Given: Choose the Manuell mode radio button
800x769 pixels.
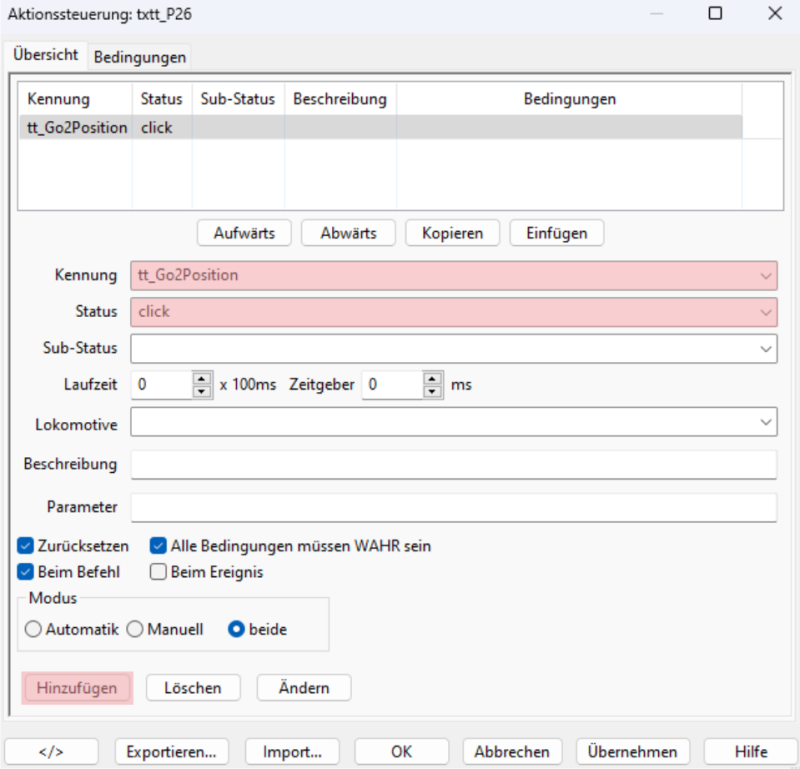Looking at the screenshot, I should (135, 630).
